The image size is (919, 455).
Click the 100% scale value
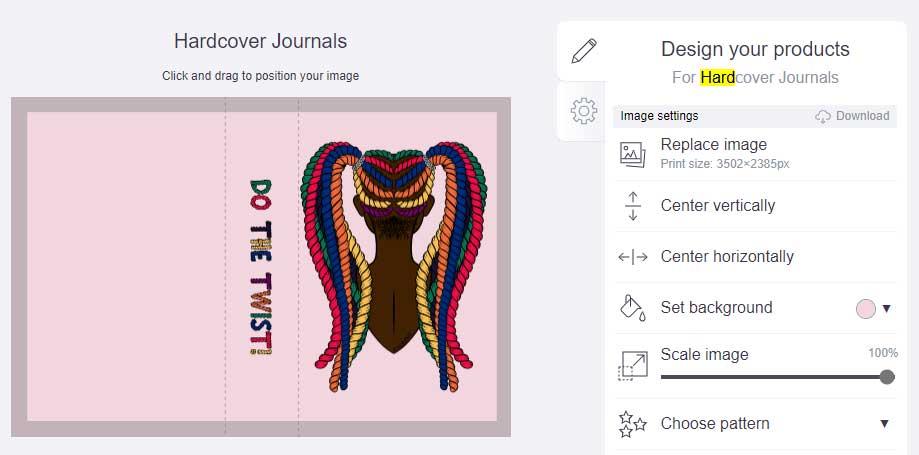tap(883, 353)
